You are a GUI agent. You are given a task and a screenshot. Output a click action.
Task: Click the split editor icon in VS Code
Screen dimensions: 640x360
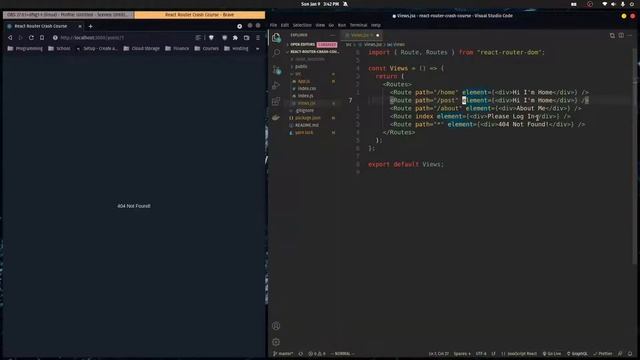click(621, 36)
